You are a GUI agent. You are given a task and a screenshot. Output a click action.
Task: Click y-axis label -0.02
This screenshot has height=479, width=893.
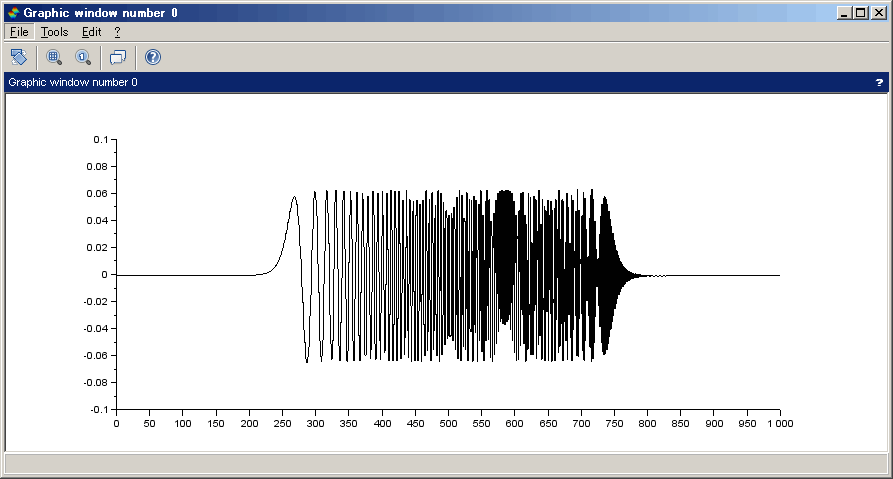[x=95, y=301]
